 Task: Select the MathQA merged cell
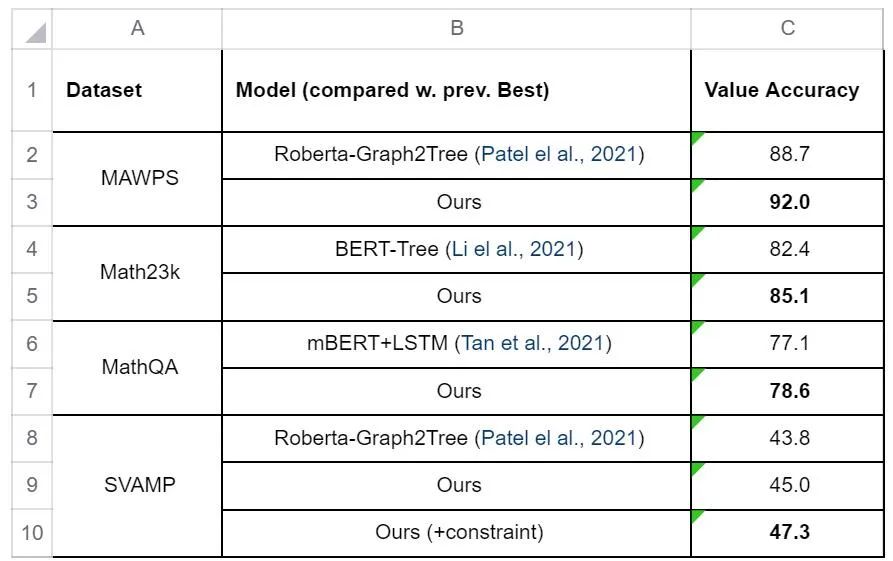click(x=137, y=367)
